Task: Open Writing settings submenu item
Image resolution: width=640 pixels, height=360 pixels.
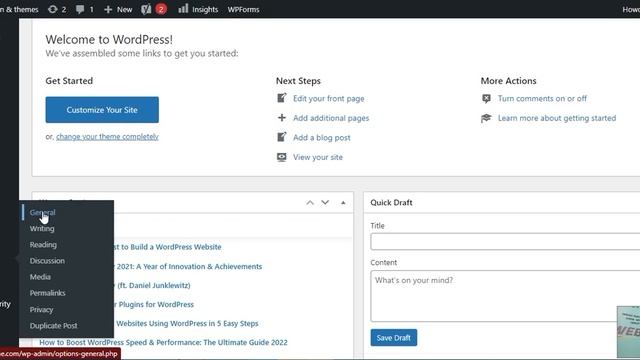Action: 42,229
